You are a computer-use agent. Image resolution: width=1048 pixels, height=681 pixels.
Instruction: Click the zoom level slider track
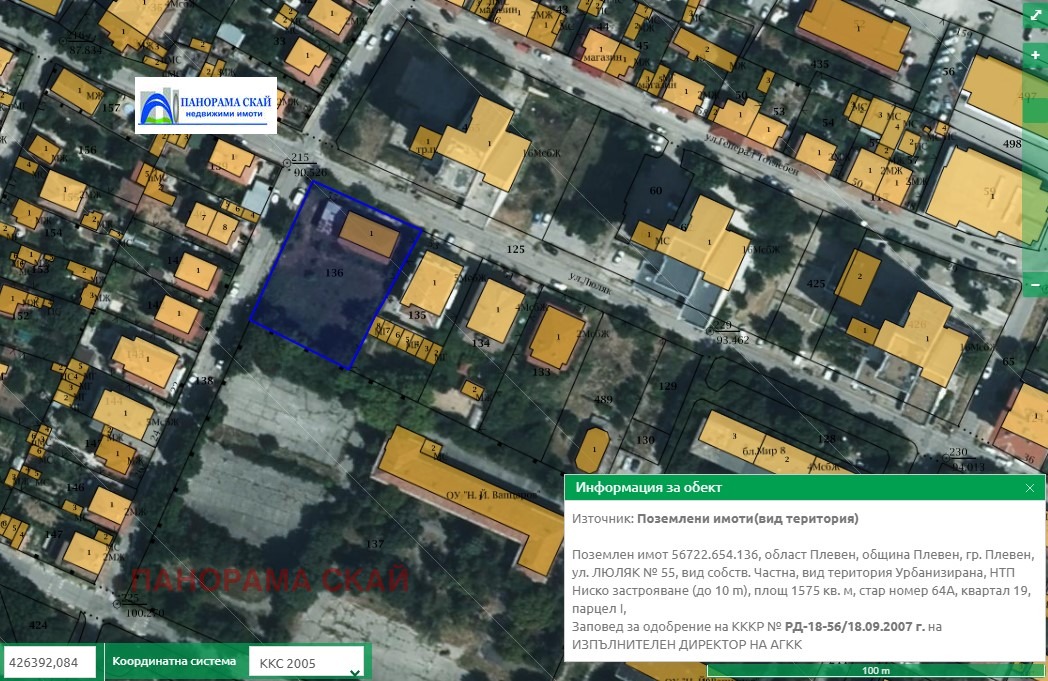(1035, 170)
